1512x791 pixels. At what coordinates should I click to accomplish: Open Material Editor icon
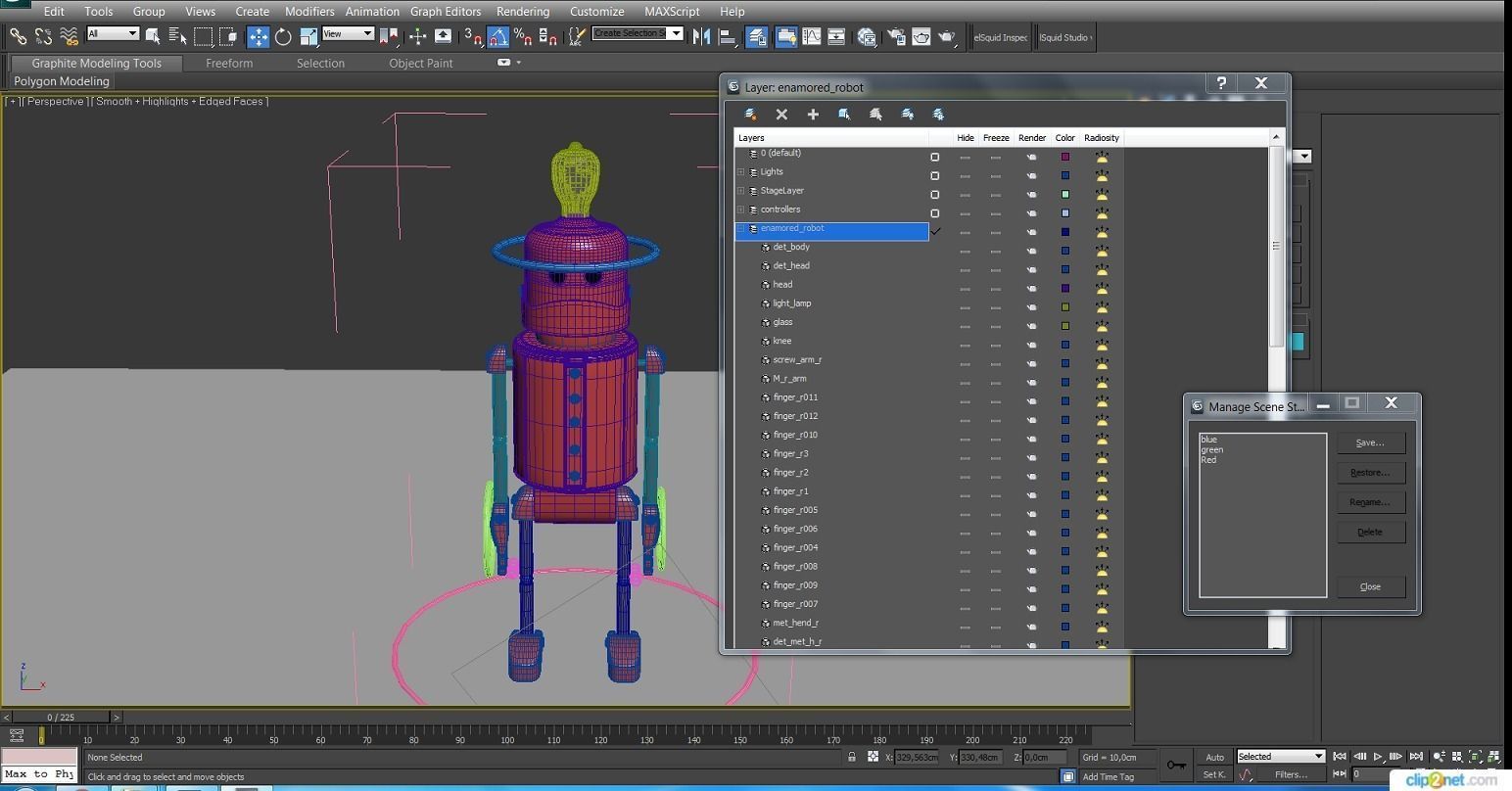[867, 36]
